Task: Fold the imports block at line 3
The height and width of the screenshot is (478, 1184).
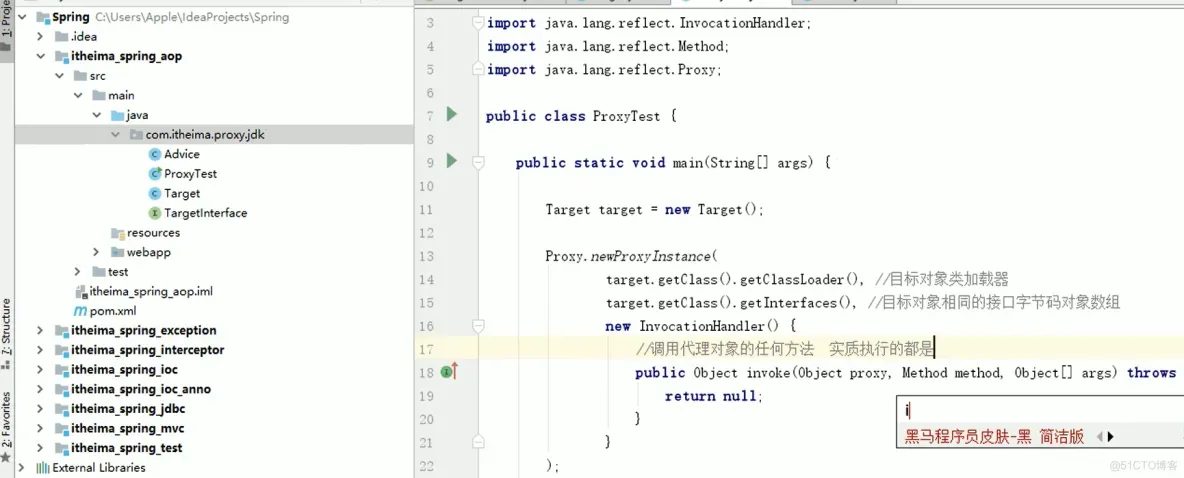Action: (x=477, y=23)
